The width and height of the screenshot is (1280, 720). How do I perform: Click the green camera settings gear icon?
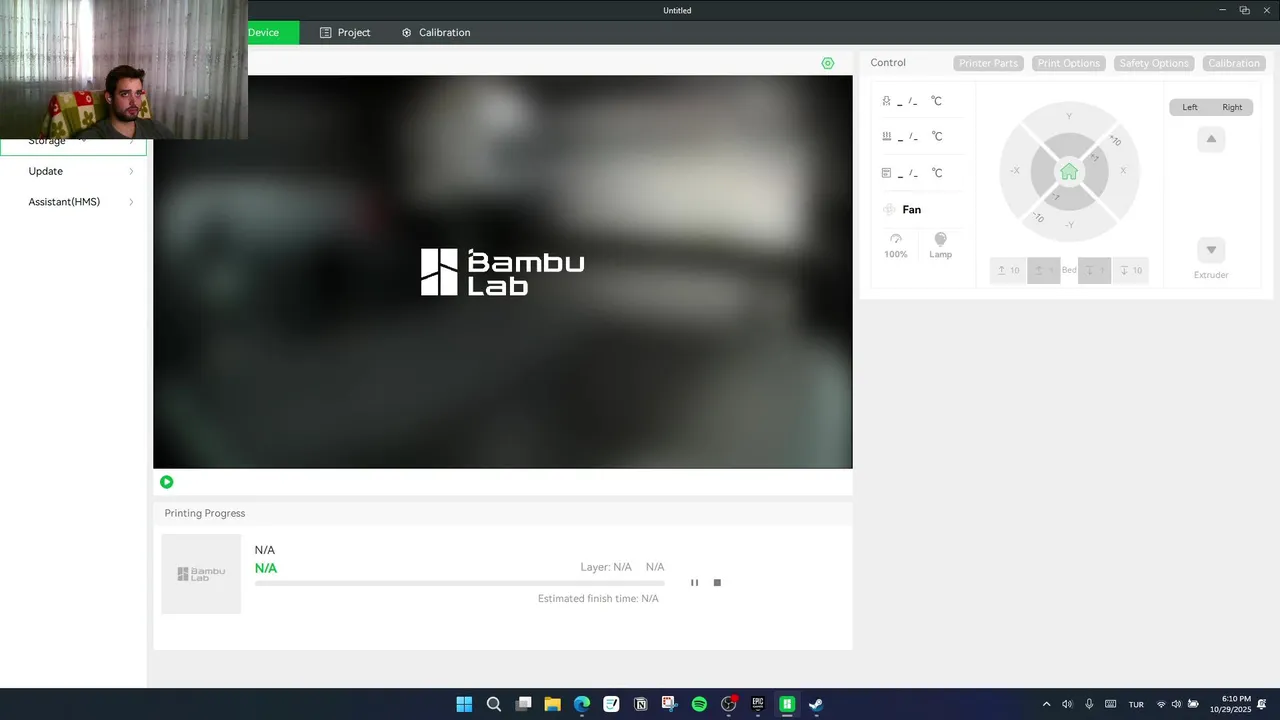point(827,63)
